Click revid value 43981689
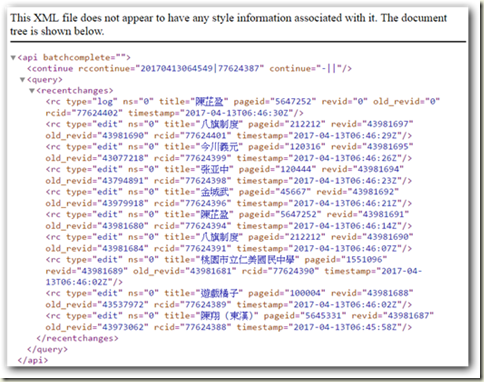484x382 pixels. 102,271
